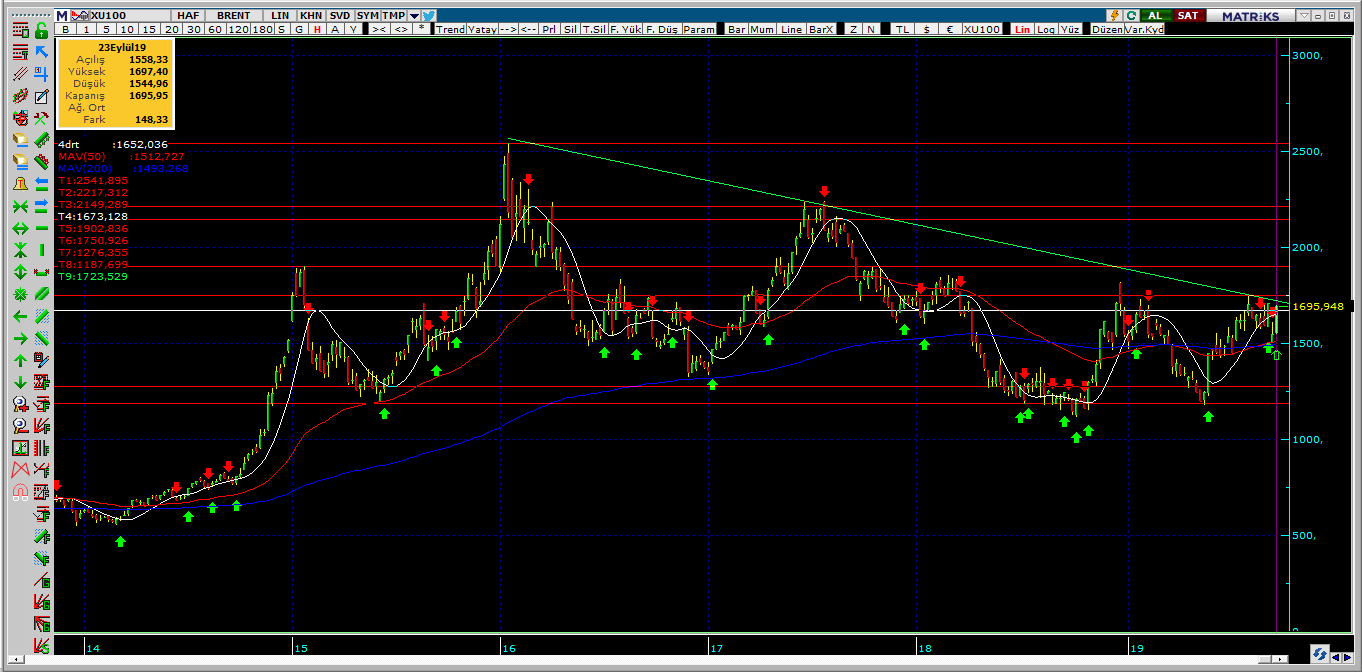
Task: Toggle Log scale mode
Action: (1045, 30)
